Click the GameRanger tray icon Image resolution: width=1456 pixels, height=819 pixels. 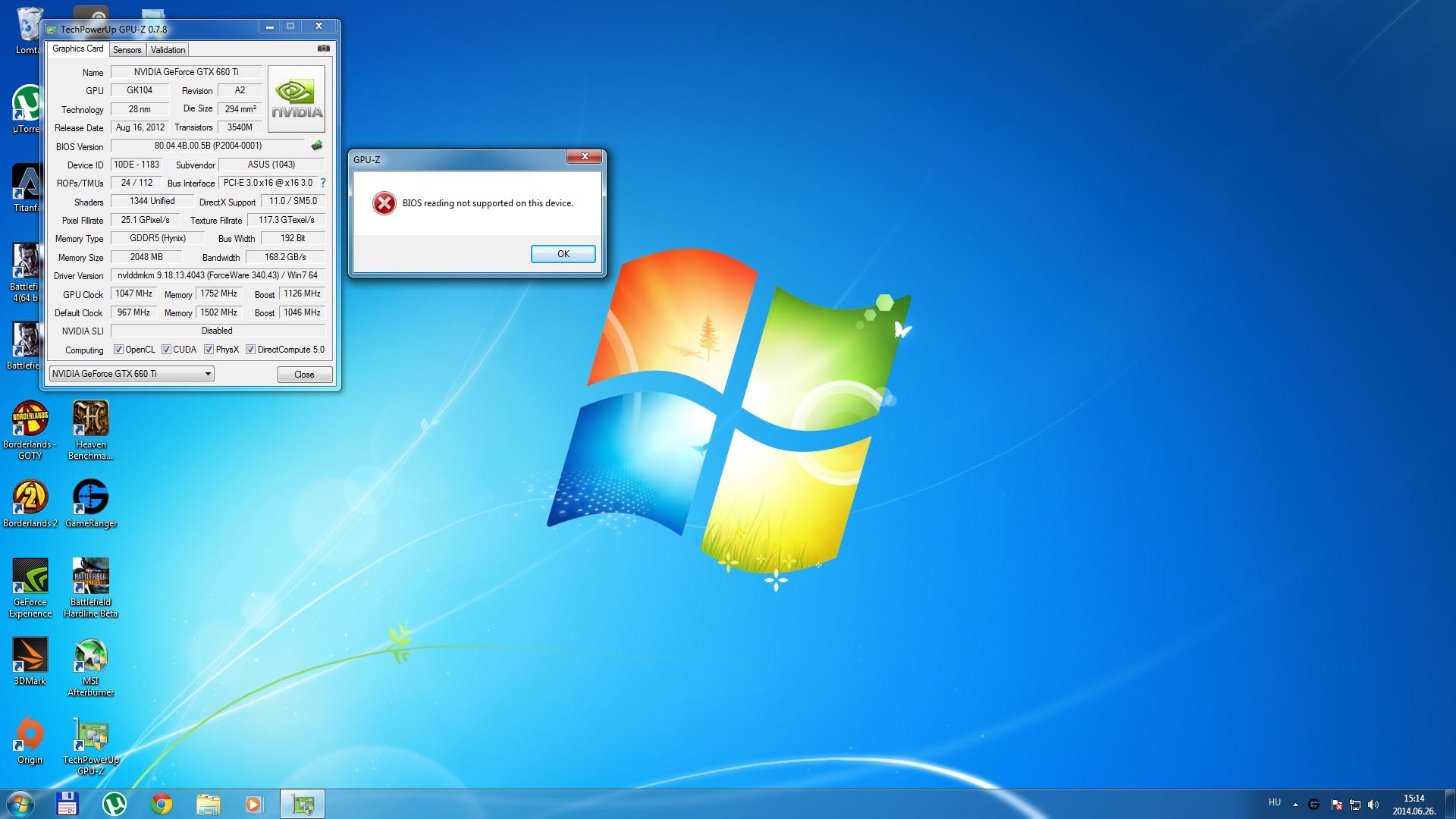1314,805
